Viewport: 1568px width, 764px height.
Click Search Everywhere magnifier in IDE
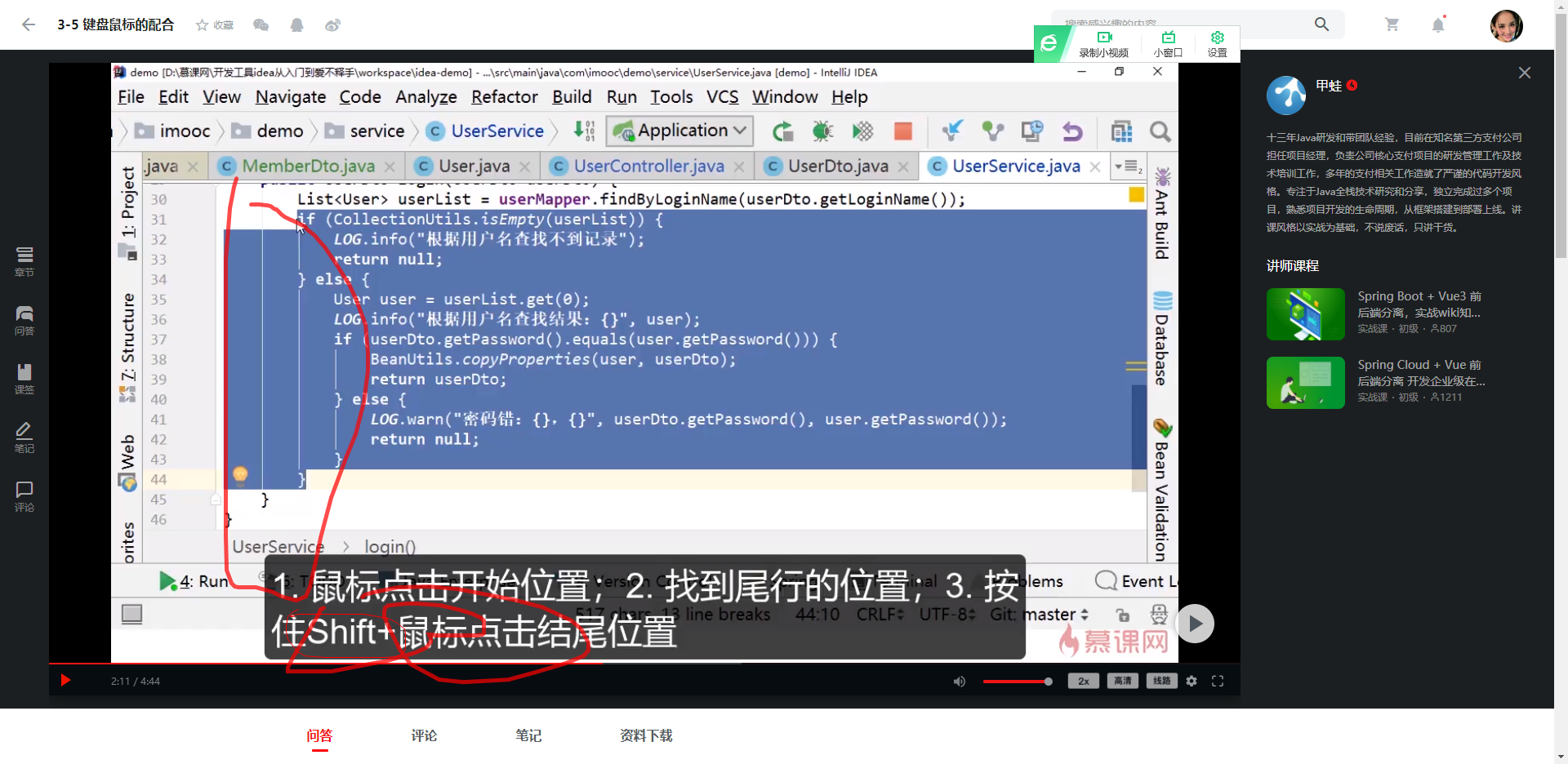1160,131
